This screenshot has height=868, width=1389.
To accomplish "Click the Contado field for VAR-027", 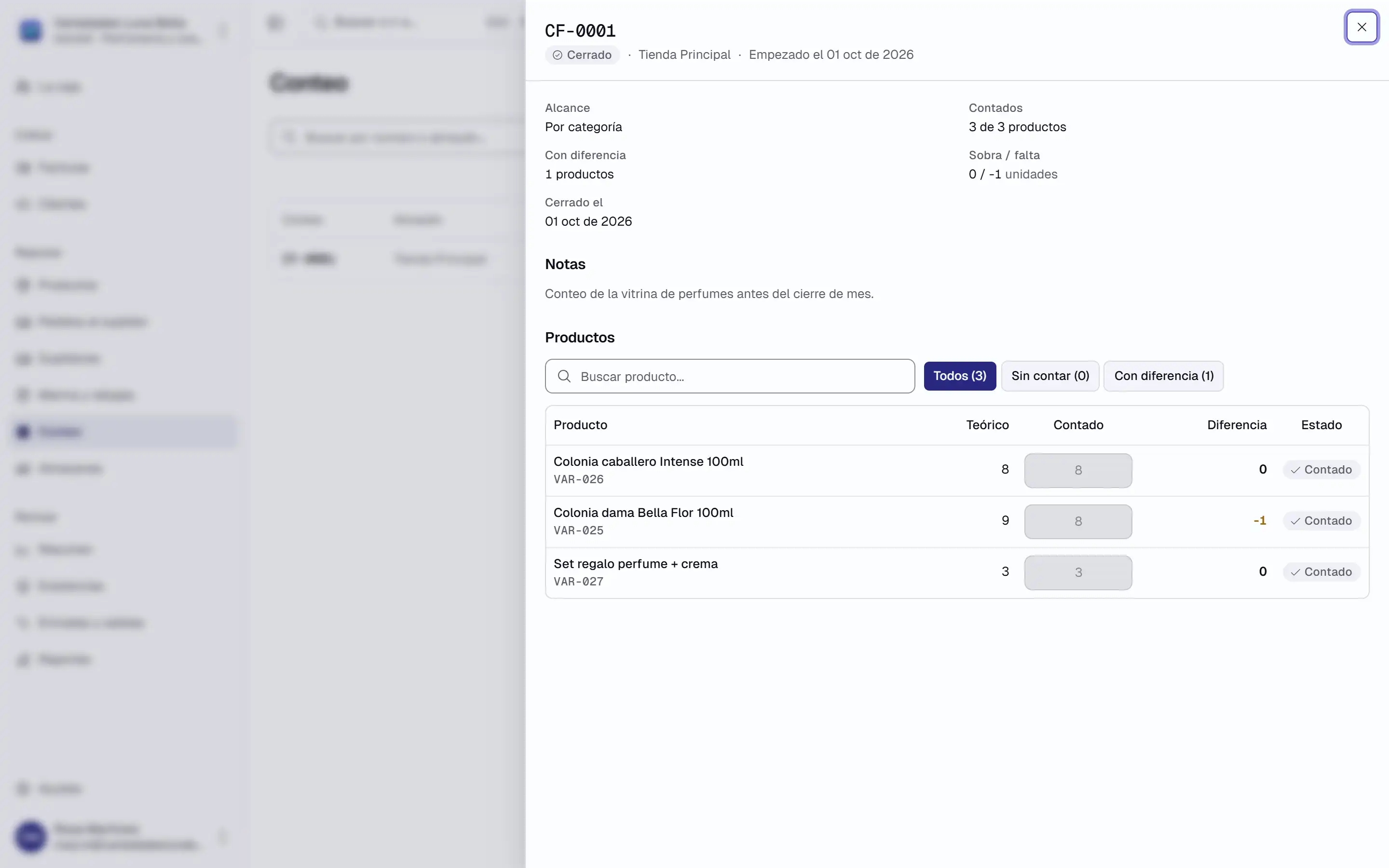I will pyautogui.click(x=1078, y=572).
